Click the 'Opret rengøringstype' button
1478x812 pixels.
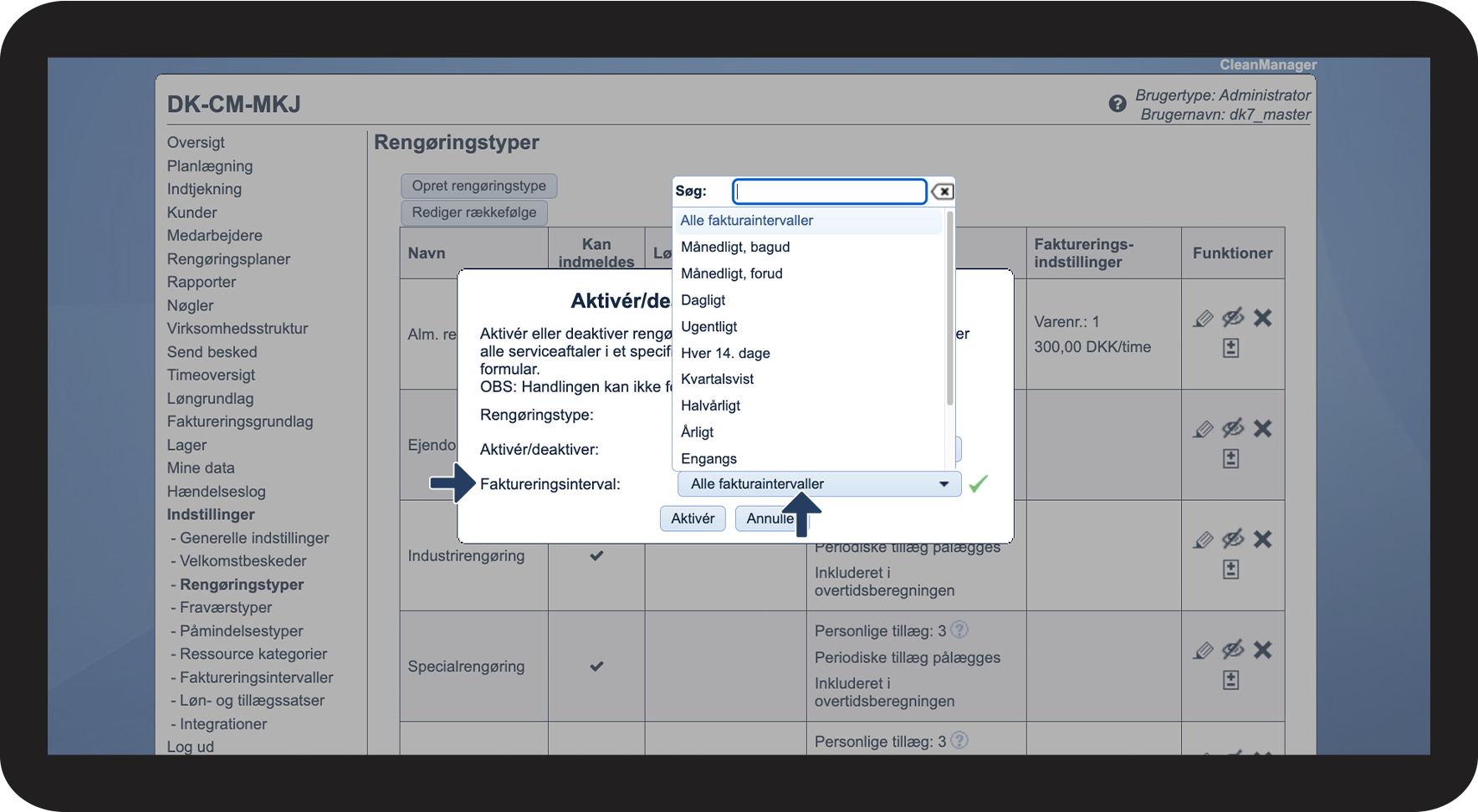pyautogui.click(x=478, y=186)
